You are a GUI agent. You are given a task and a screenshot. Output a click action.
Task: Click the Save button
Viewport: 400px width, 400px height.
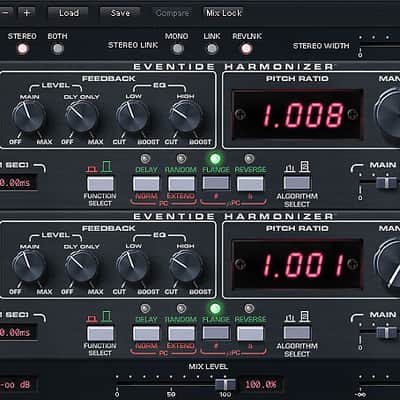click(120, 13)
